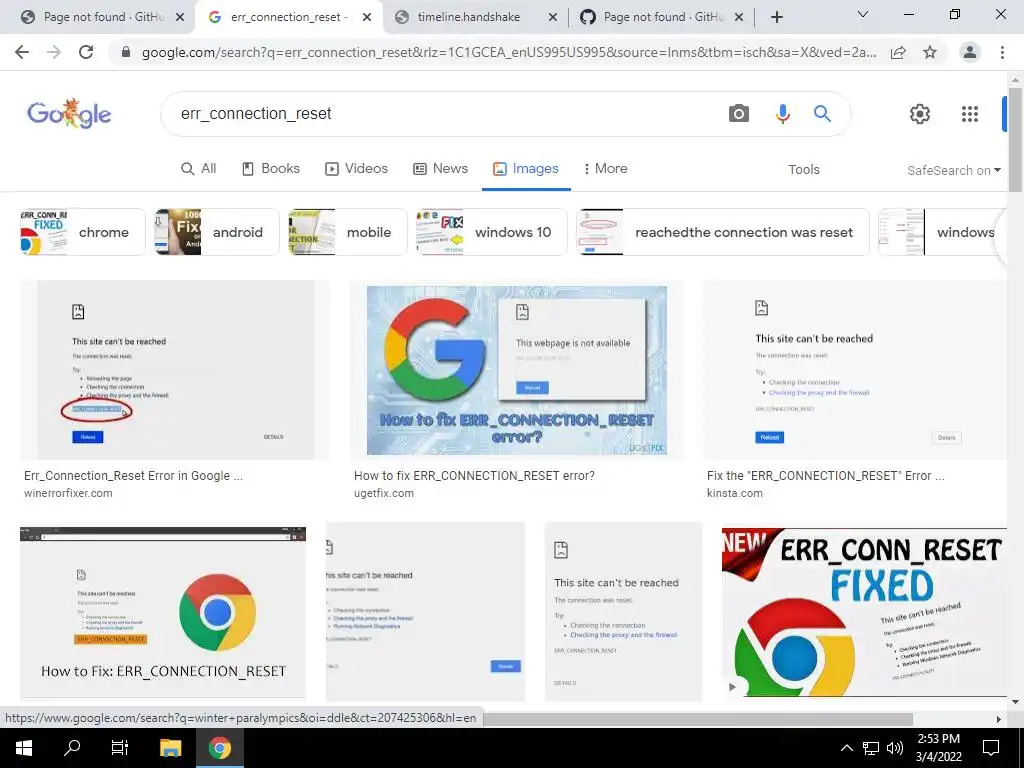Viewport: 1024px width, 768px height.
Task: Close the timeline.handshake tab
Action: click(552, 17)
